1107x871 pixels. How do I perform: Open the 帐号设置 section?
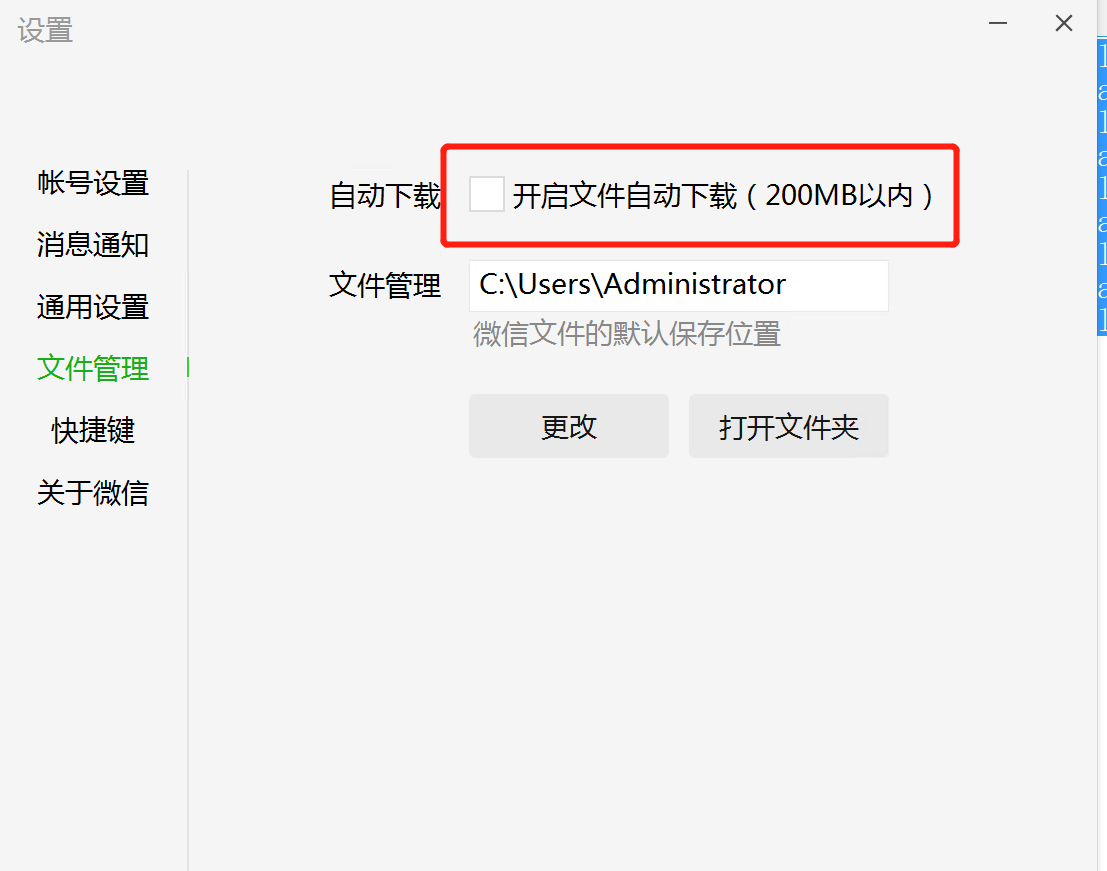tap(92, 183)
